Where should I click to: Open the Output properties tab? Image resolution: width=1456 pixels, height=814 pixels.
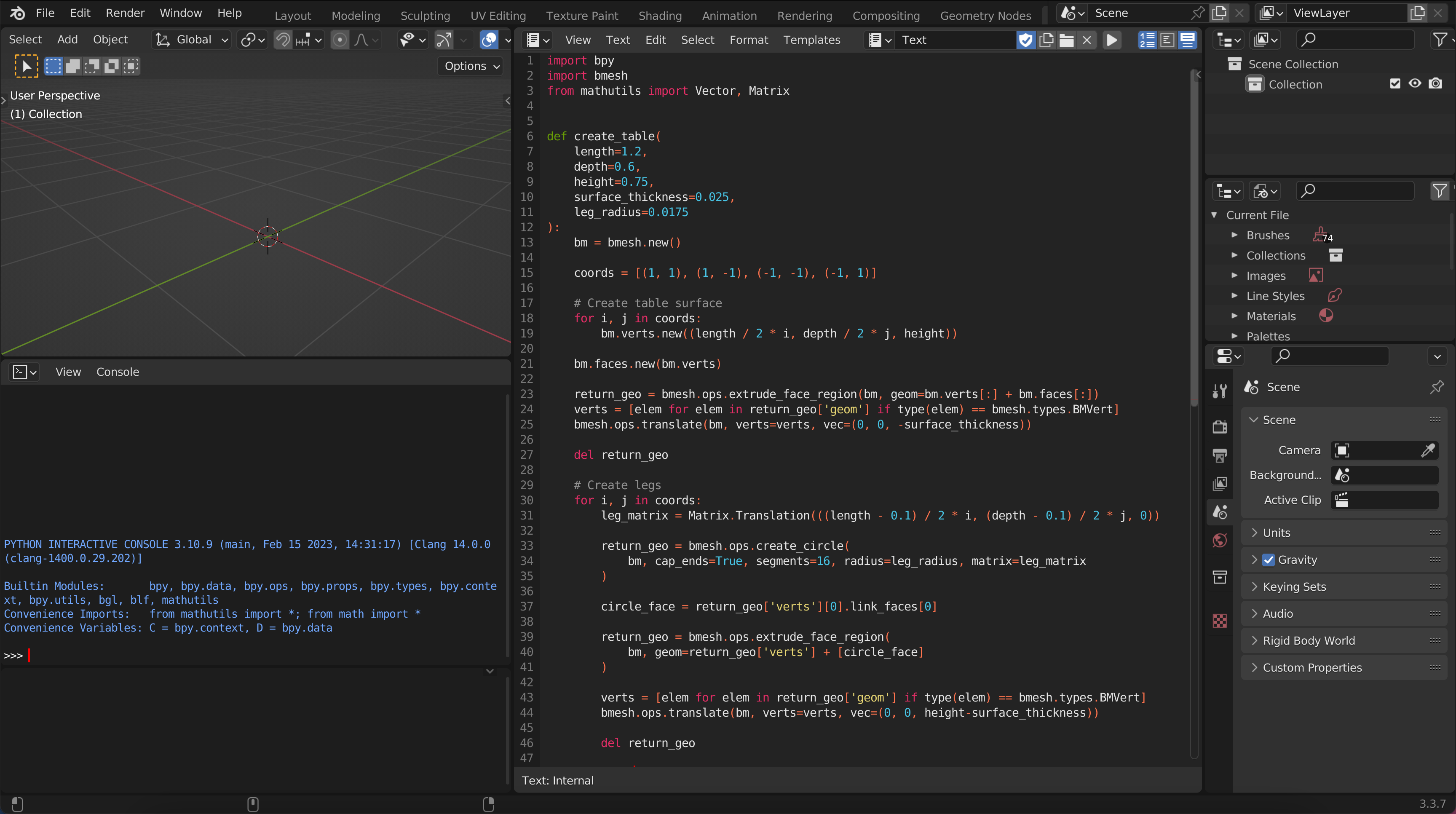pyautogui.click(x=1220, y=455)
